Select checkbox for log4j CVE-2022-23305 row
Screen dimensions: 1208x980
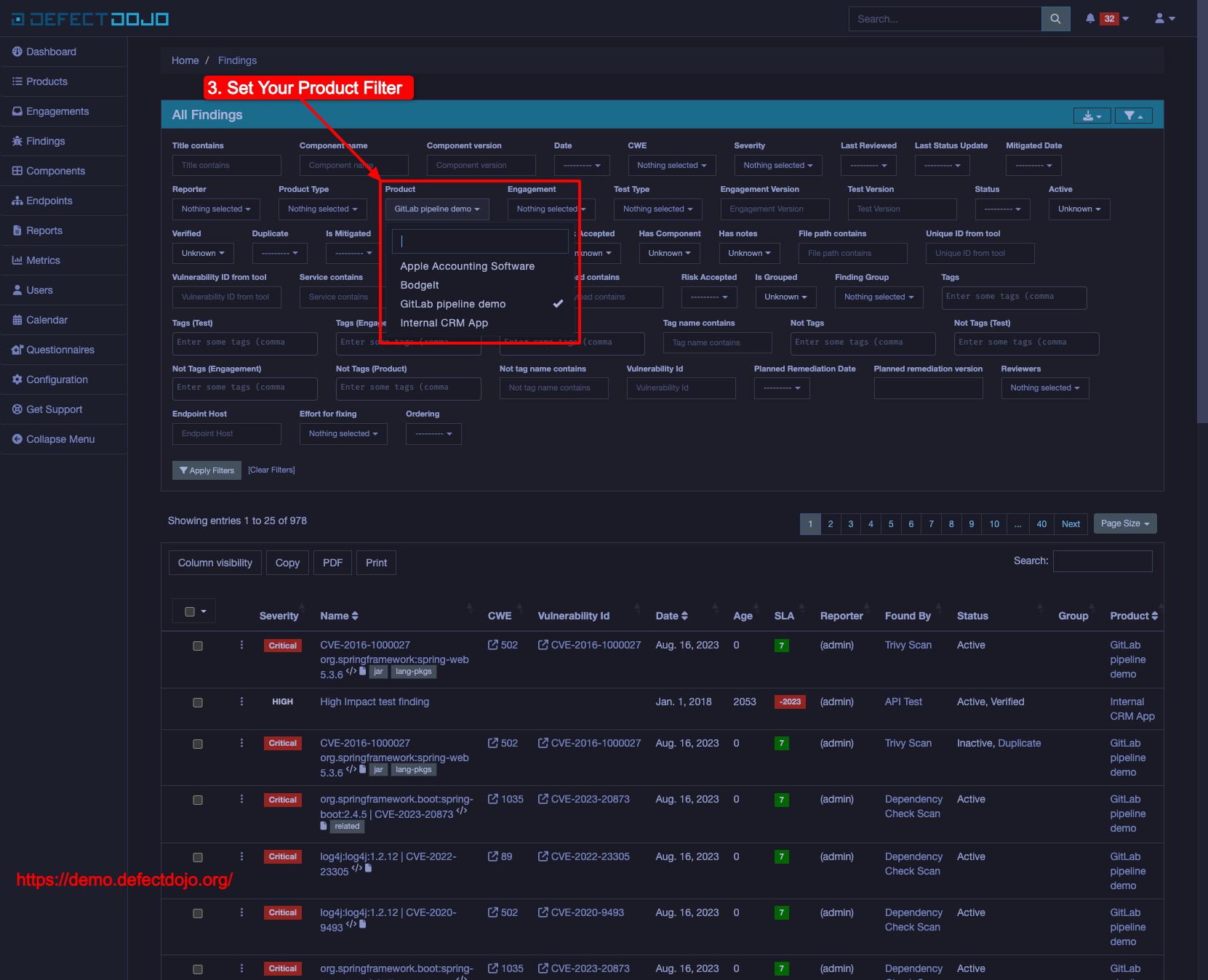198,857
